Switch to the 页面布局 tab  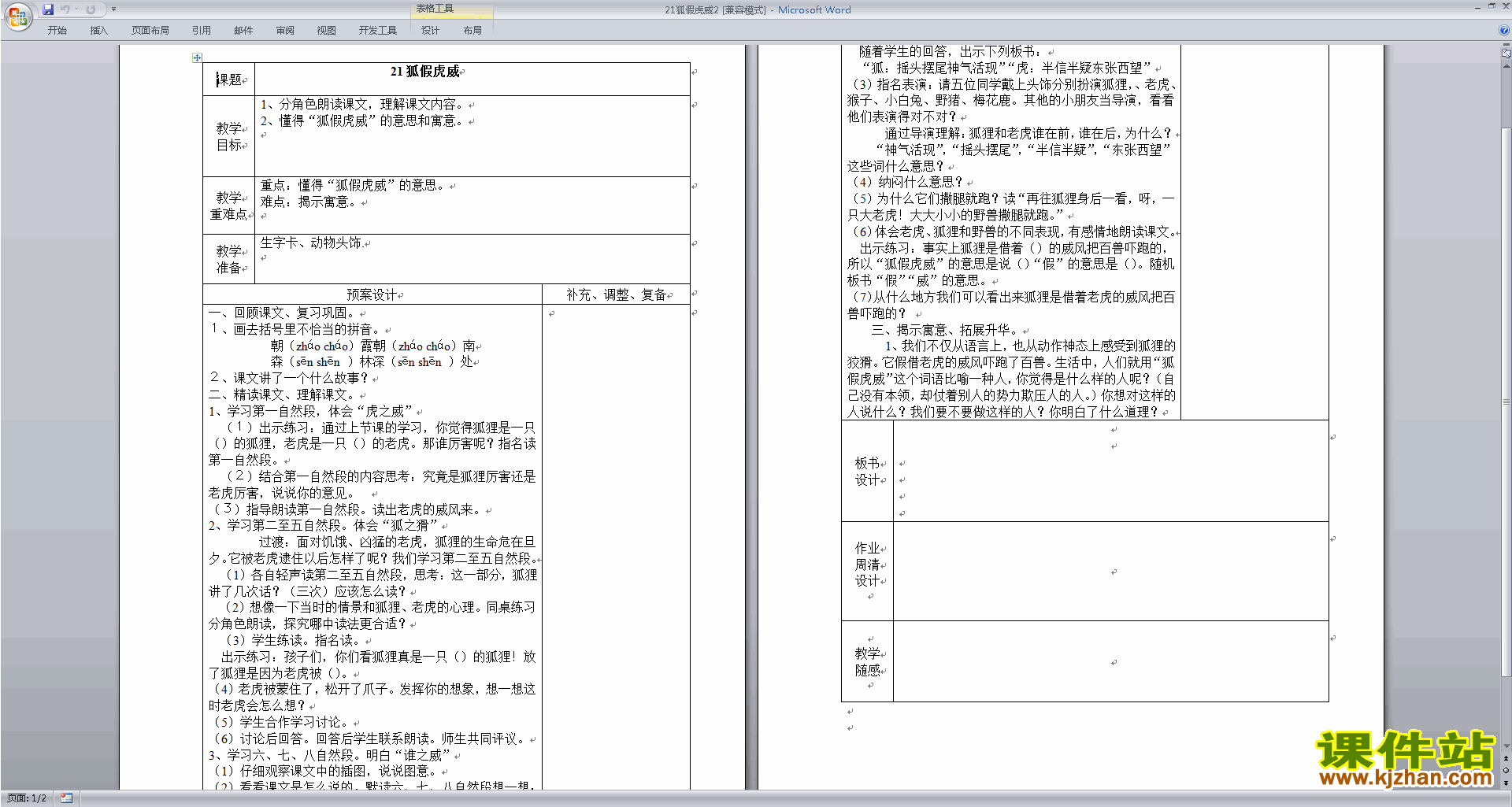click(x=150, y=30)
